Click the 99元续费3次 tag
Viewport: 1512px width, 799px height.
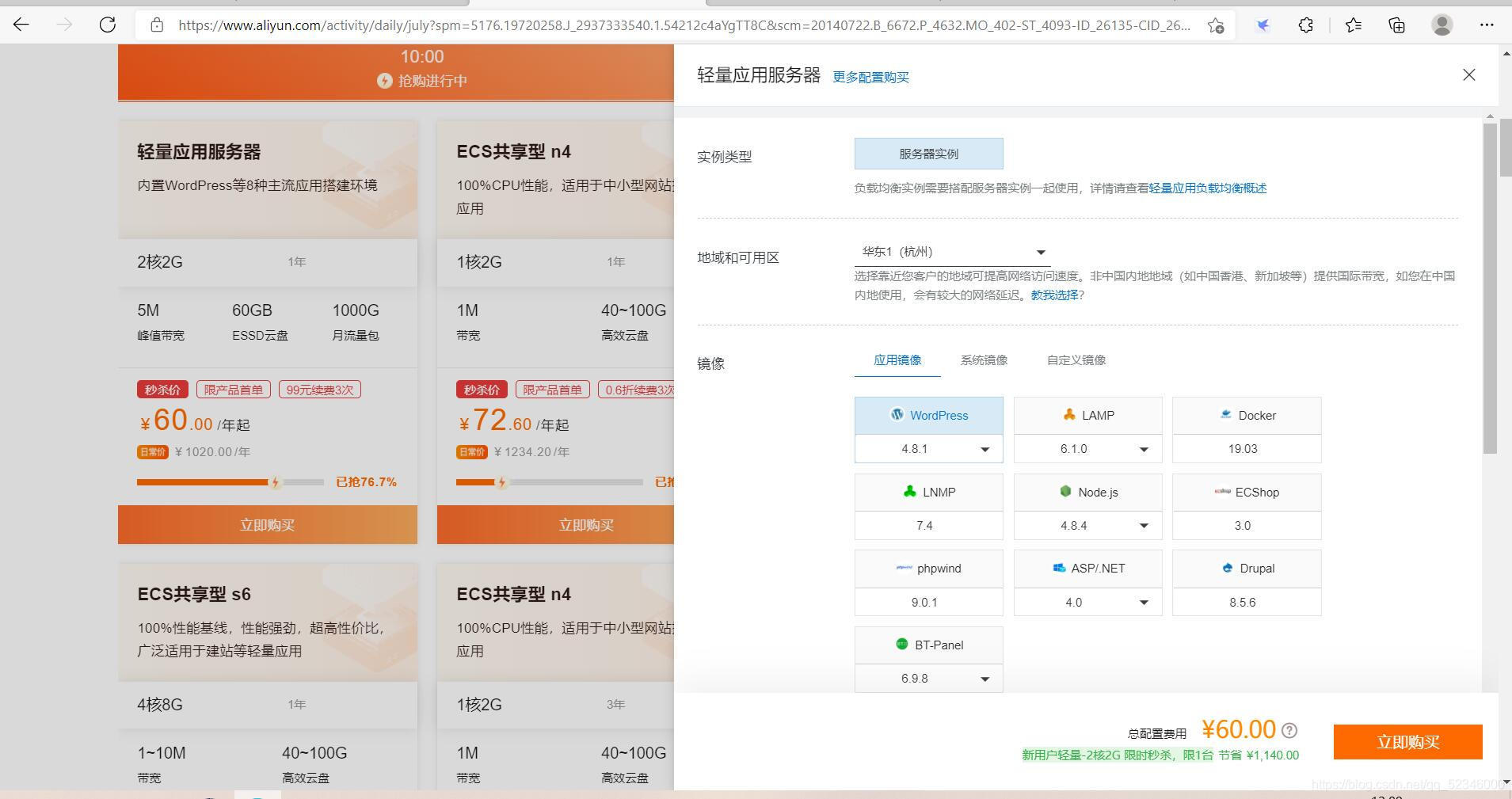point(320,390)
